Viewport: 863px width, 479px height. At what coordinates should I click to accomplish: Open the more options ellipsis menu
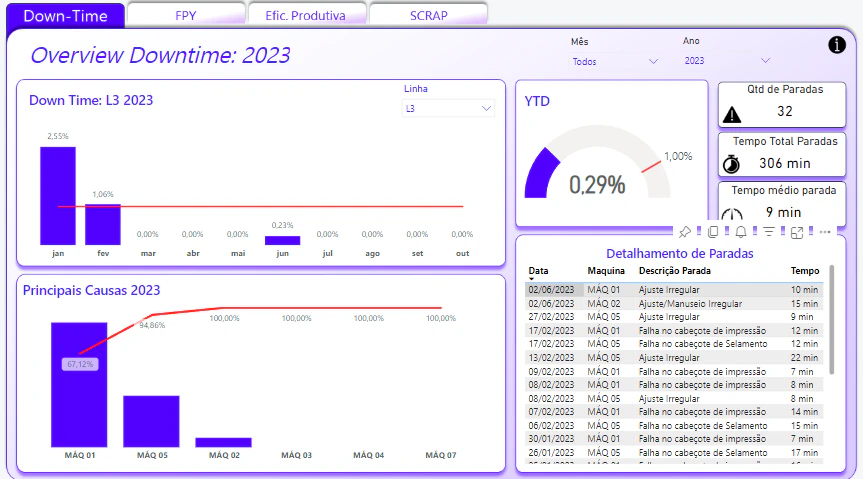pyautogui.click(x=824, y=232)
